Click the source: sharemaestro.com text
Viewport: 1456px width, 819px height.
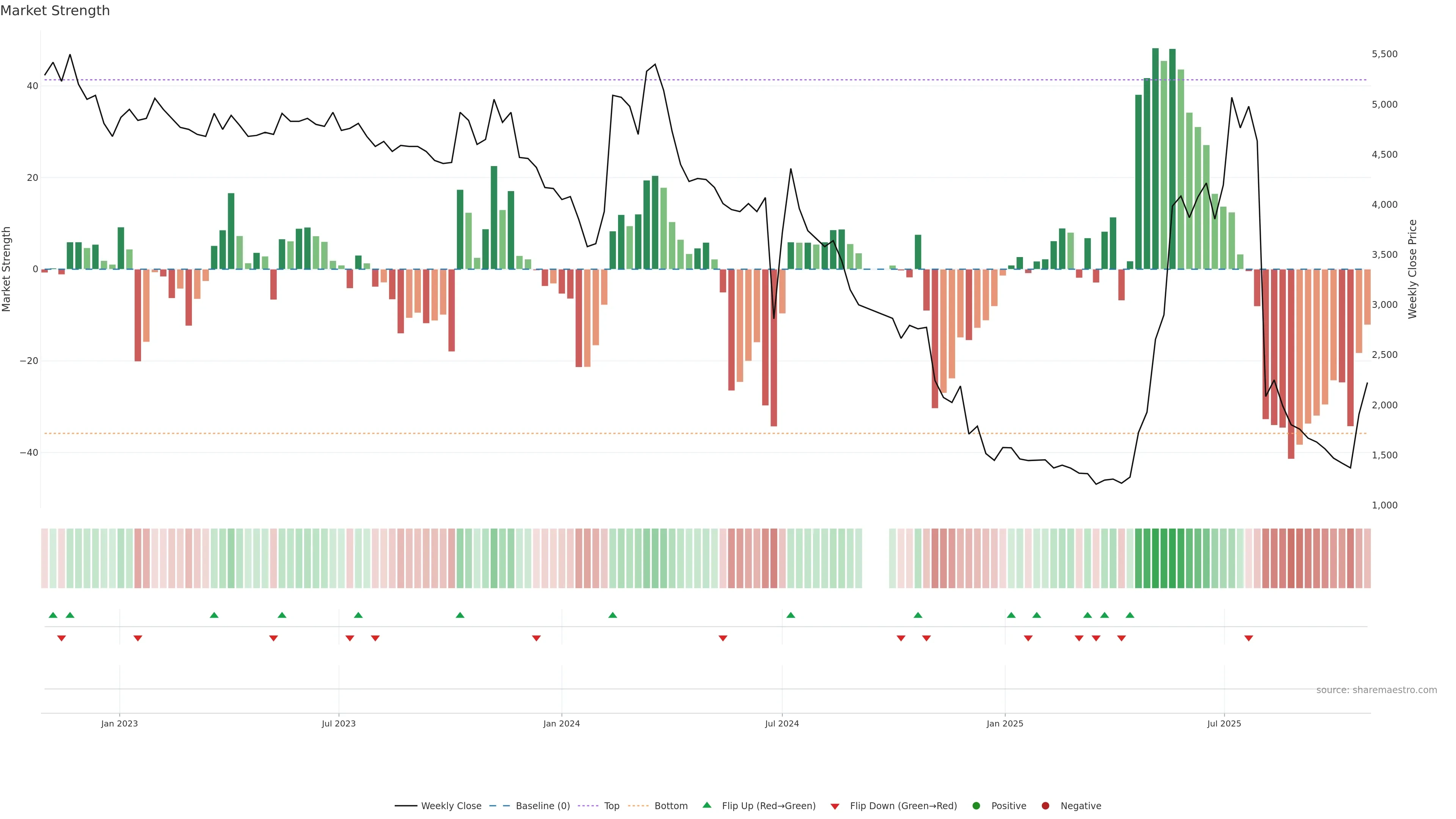[x=1376, y=690]
